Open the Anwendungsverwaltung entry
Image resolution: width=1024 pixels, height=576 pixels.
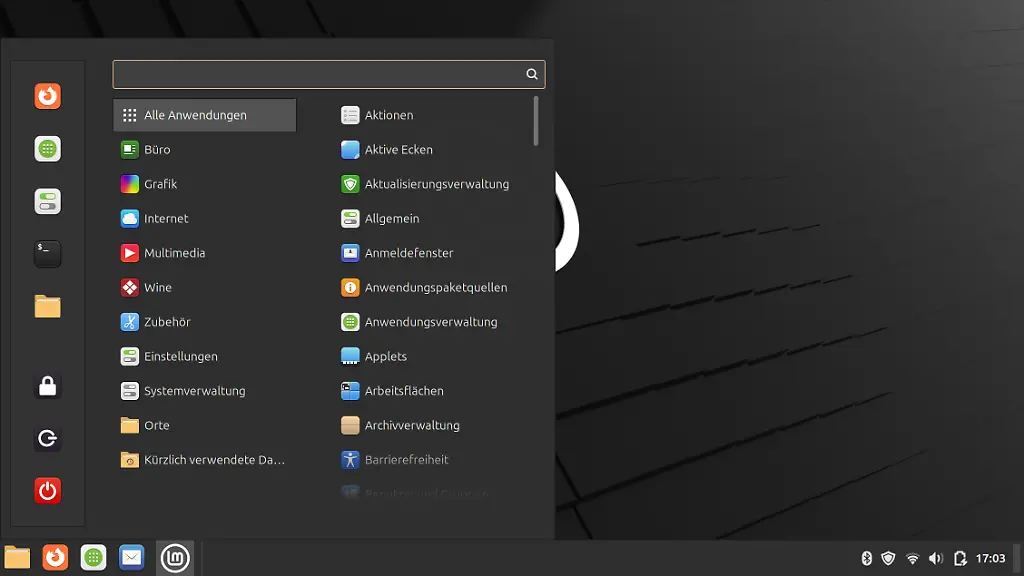click(x=430, y=322)
